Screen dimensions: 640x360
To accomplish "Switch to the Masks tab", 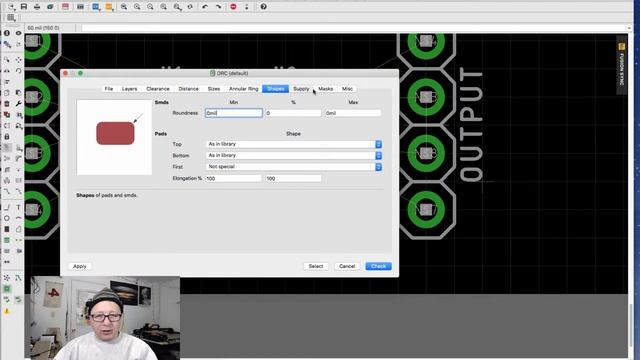I will coord(326,89).
